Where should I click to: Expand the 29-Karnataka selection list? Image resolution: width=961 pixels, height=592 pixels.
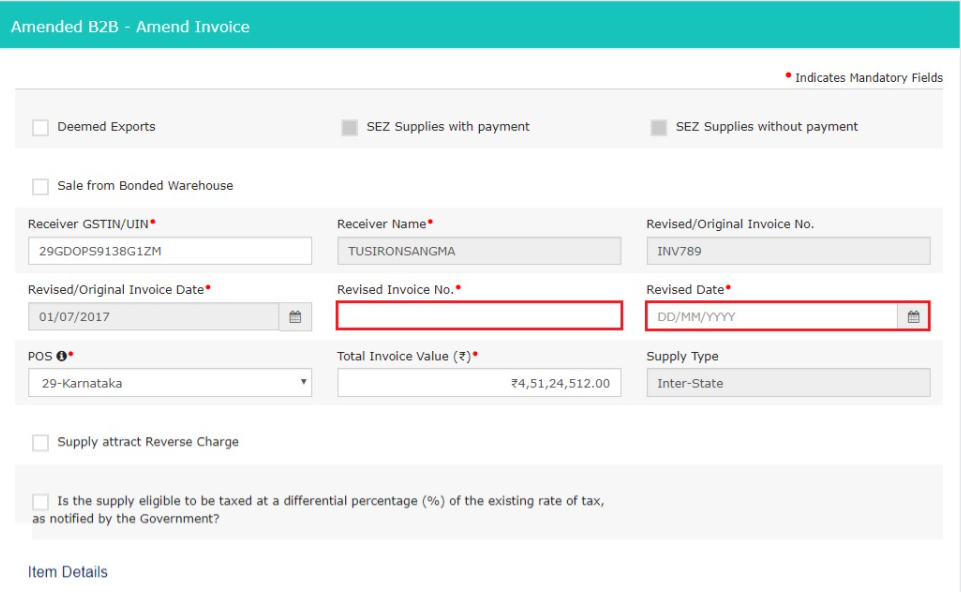pos(170,382)
